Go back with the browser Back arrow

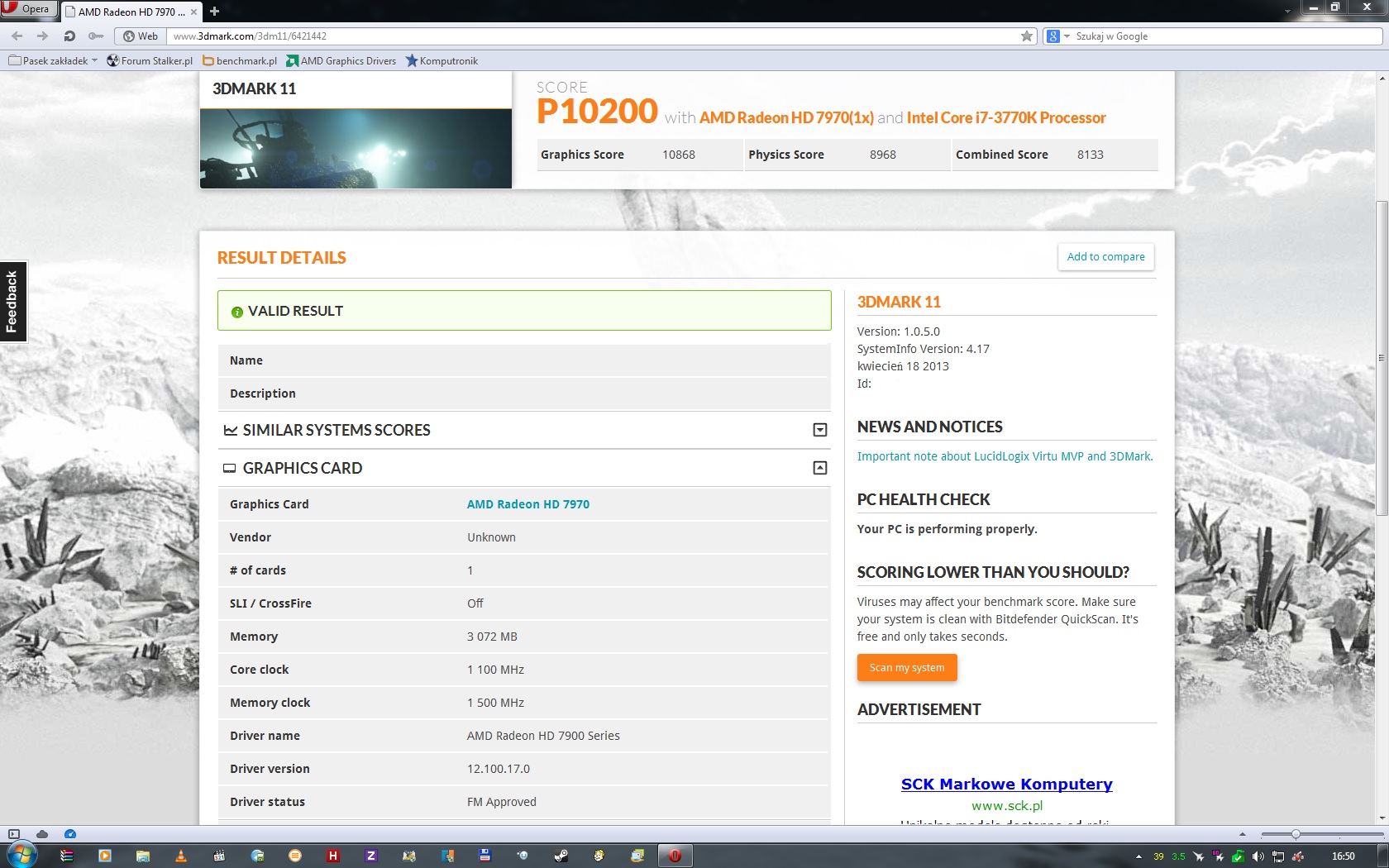[17, 36]
